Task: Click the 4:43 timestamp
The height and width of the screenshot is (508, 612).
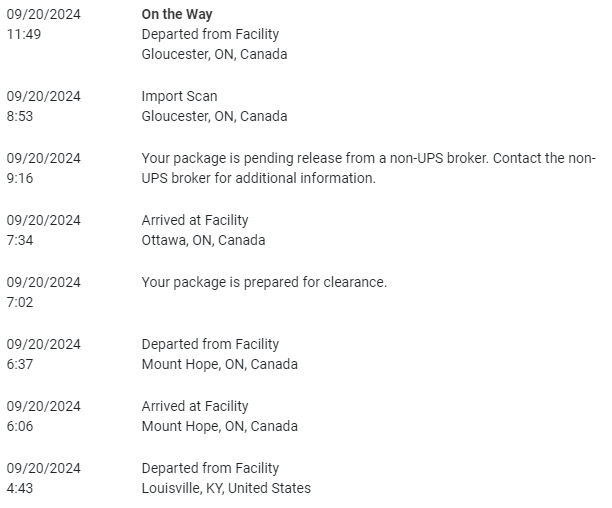Action: tap(20, 488)
